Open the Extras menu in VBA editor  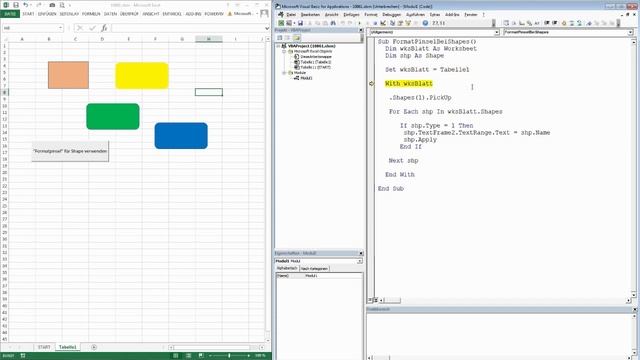pos(435,15)
